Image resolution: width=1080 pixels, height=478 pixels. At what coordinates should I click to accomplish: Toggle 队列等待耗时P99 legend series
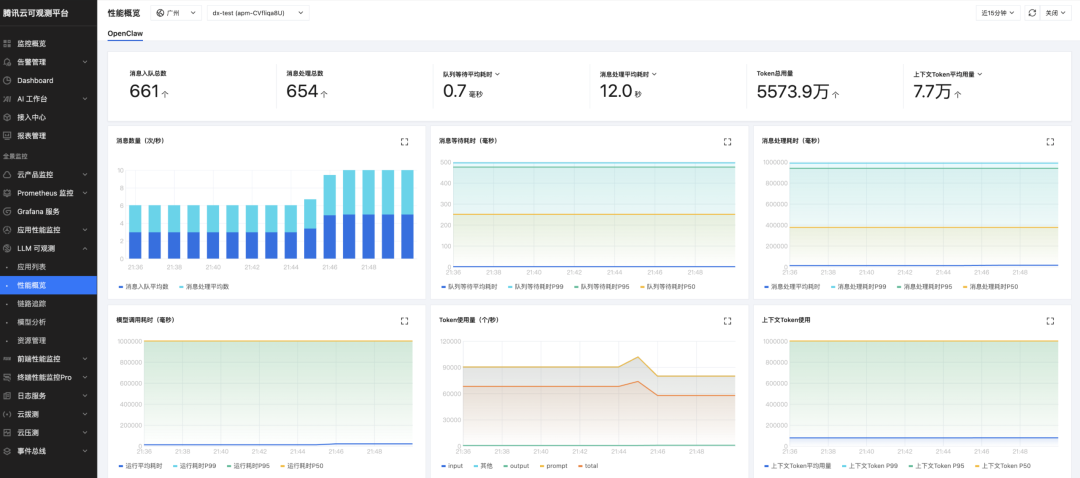[x=537, y=287]
